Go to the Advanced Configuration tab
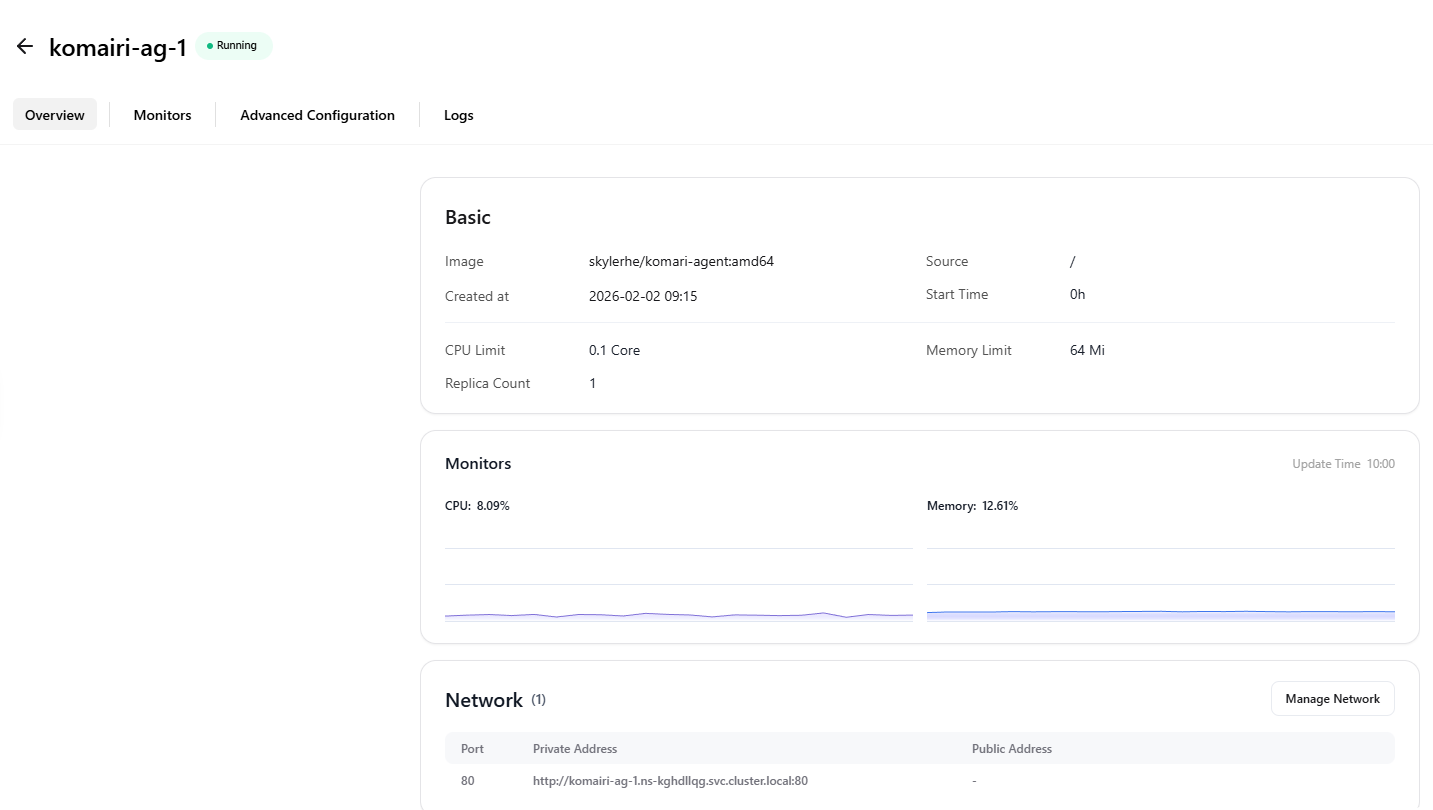Screen dimensions: 1433x810 click(317, 115)
